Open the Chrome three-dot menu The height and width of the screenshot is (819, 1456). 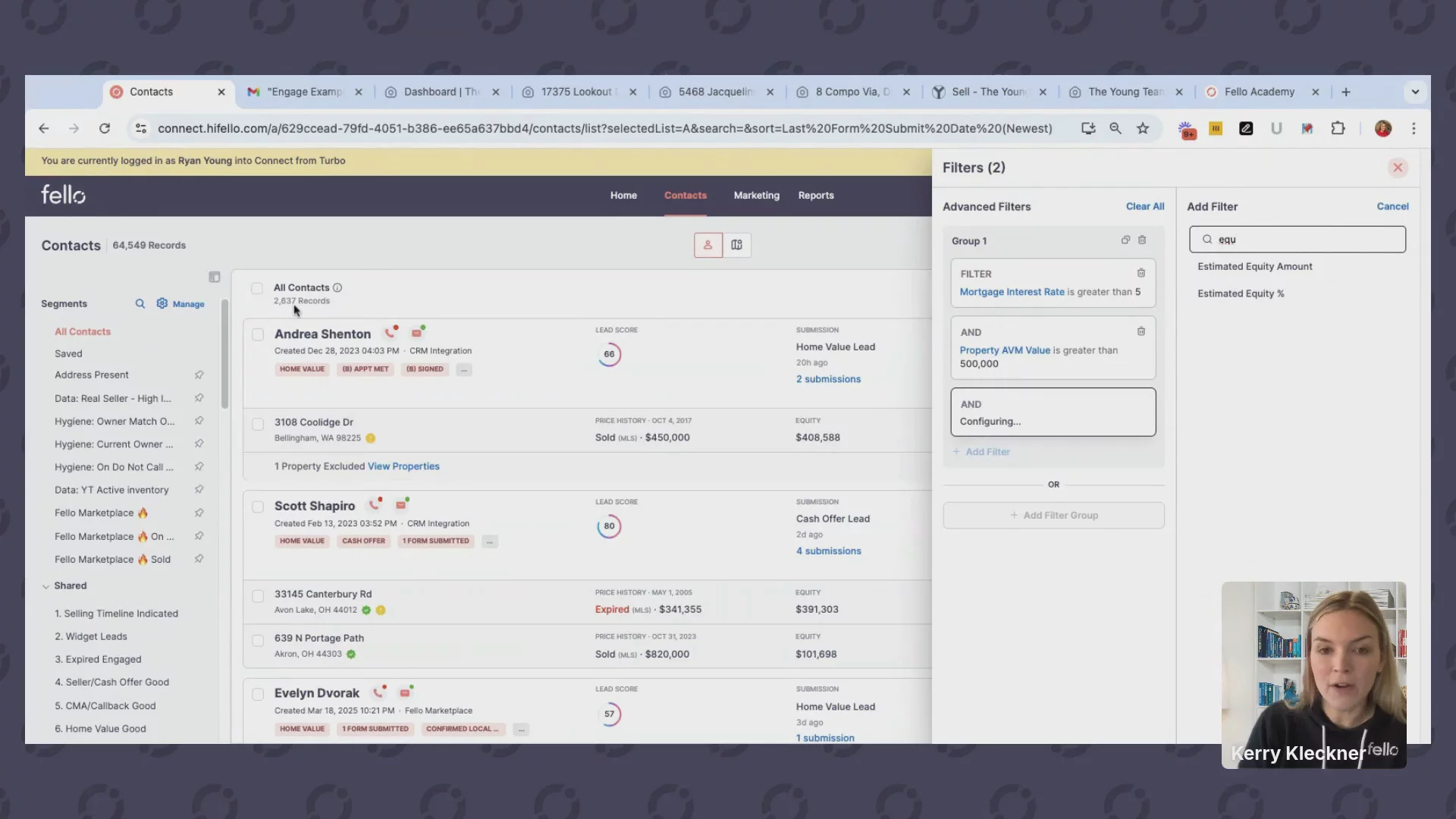point(1414,129)
